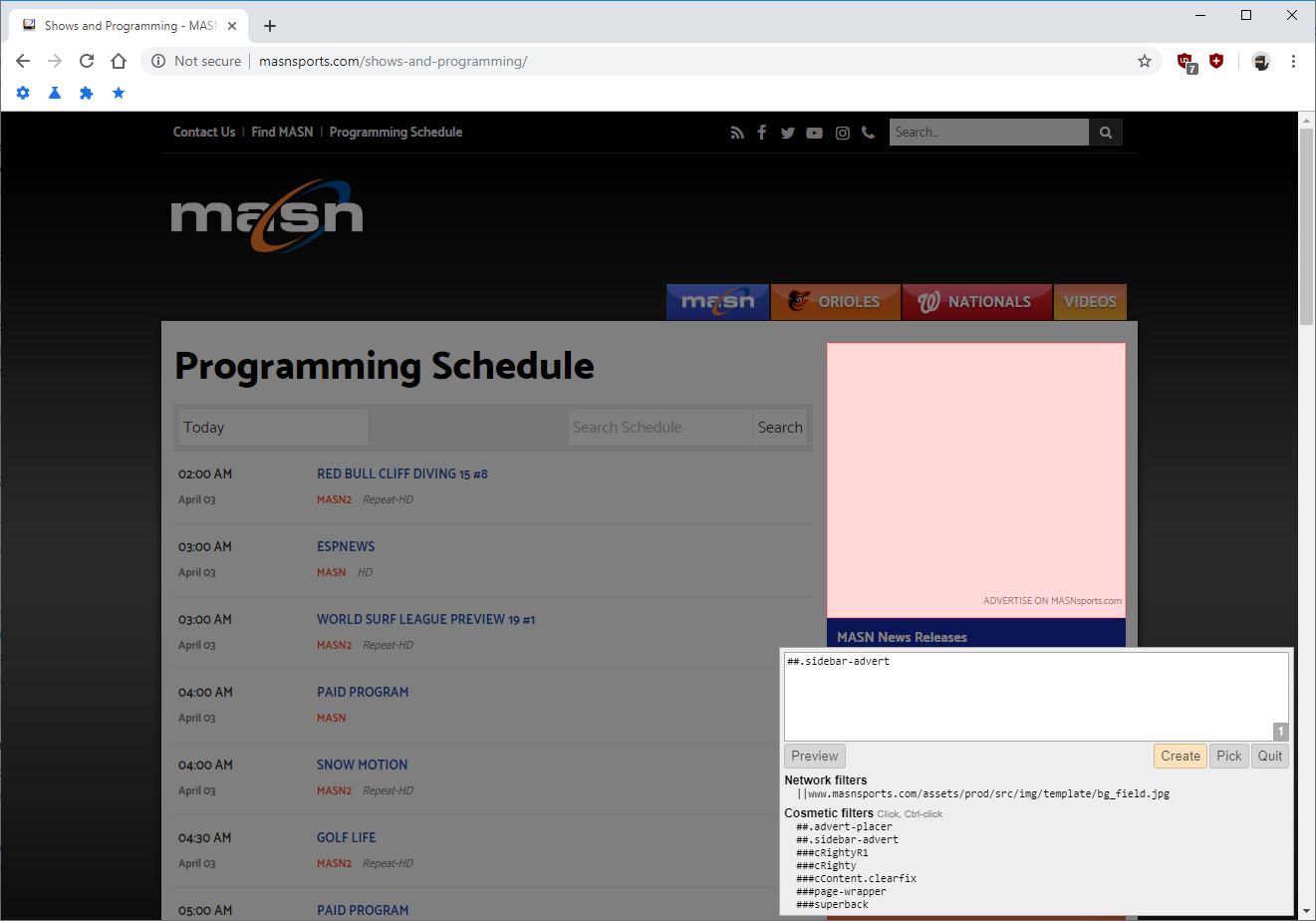Open the Chrome three-dot menu

coord(1293,61)
